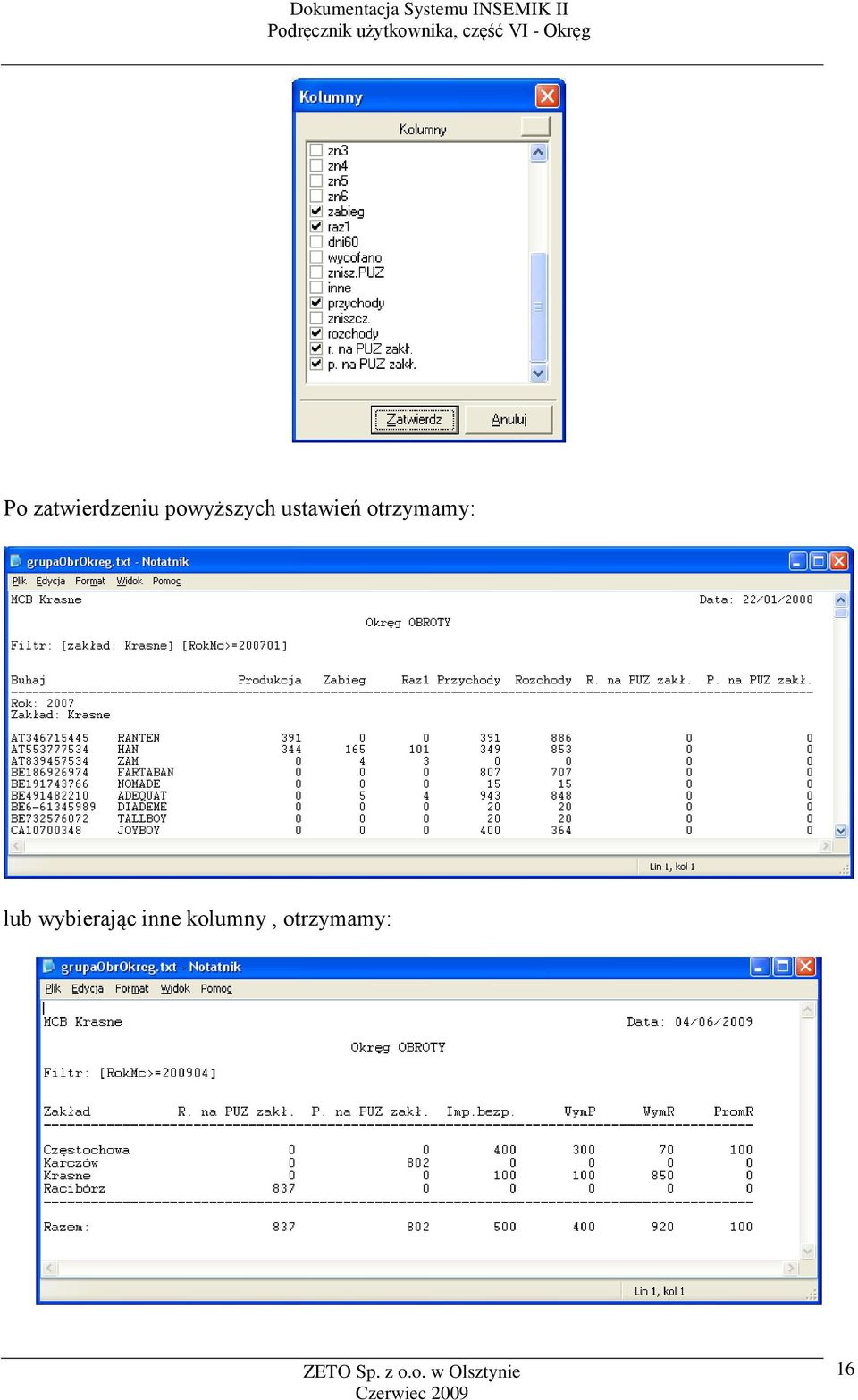Image resolution: width=858 pixels, height=1400 pixels.
Task: Minimize the first Notatnik window
Action: (x=798, y=560)
